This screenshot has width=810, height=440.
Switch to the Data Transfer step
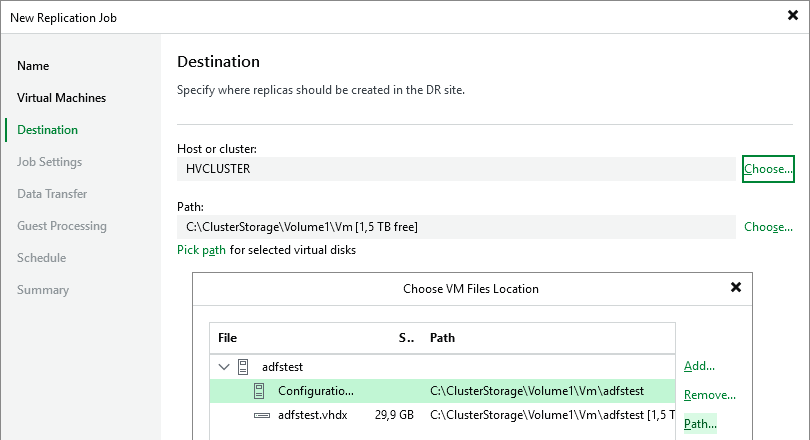(52, 194)
